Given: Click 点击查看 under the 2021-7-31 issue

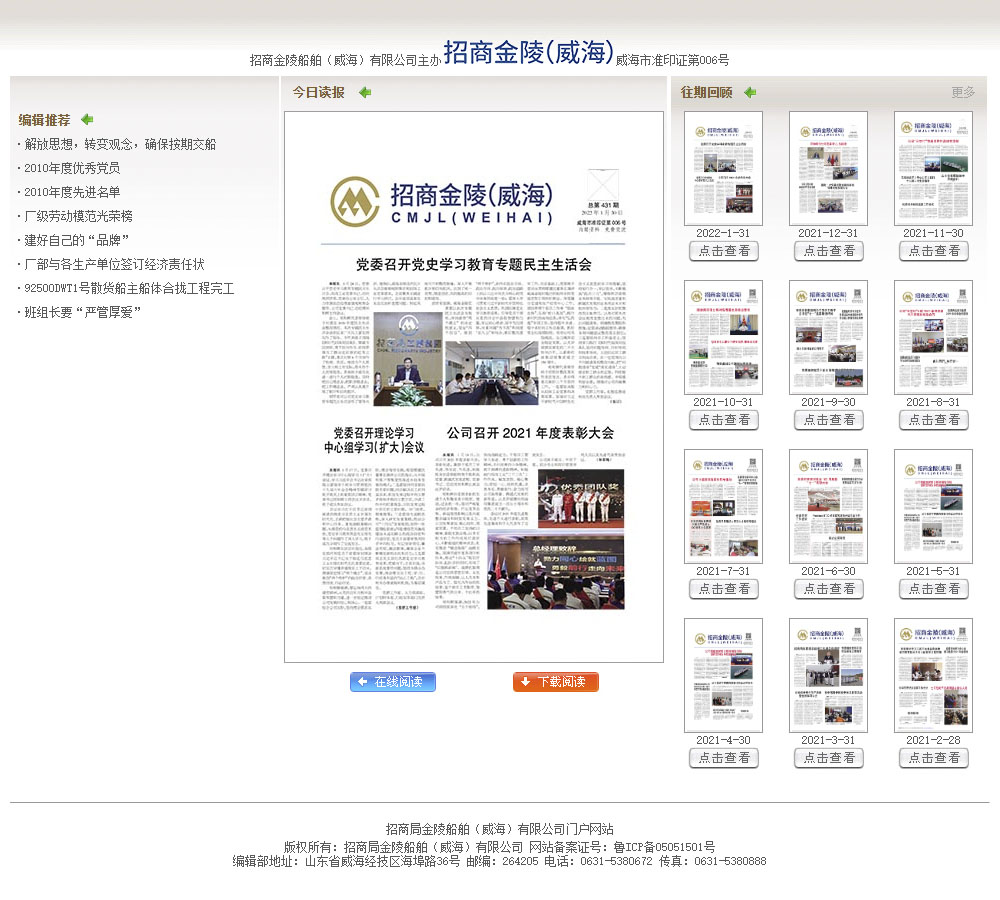Looking at the screenshot, I should (724, 589).
